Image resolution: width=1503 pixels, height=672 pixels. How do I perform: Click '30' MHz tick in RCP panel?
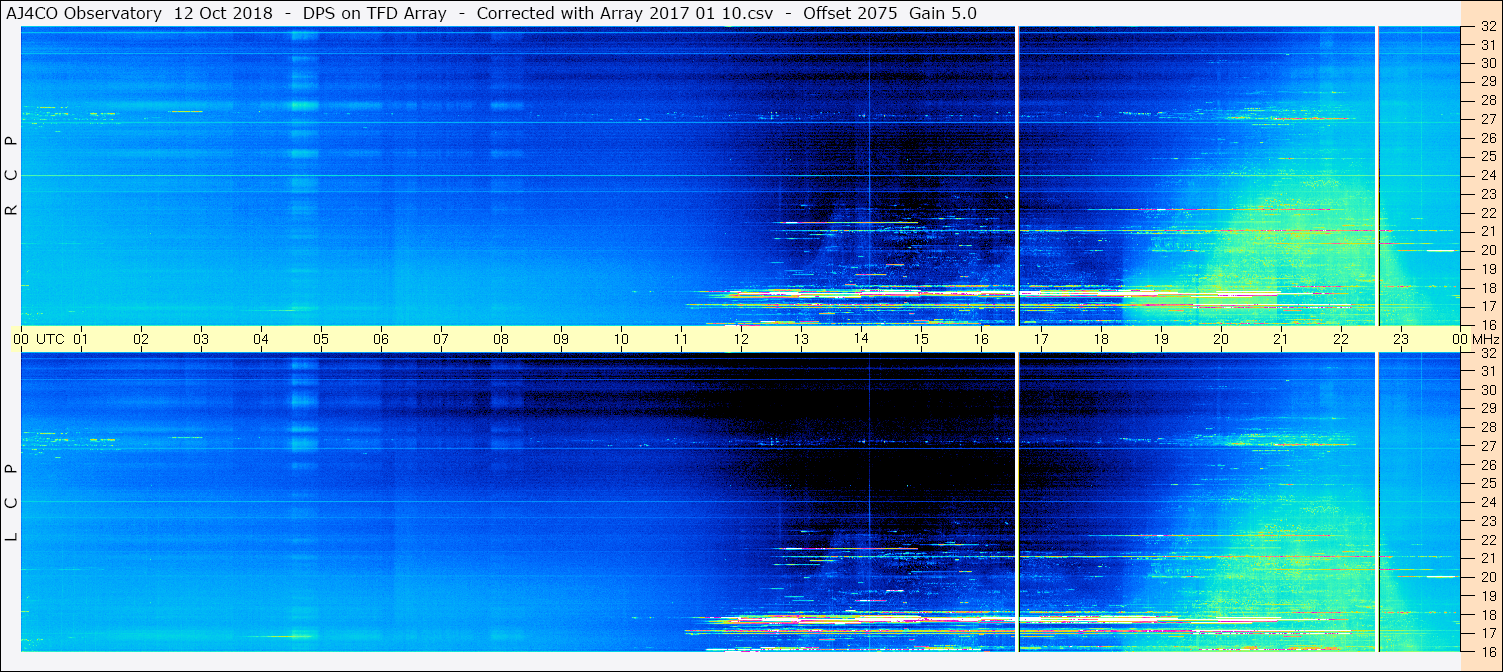(1488, 63)
